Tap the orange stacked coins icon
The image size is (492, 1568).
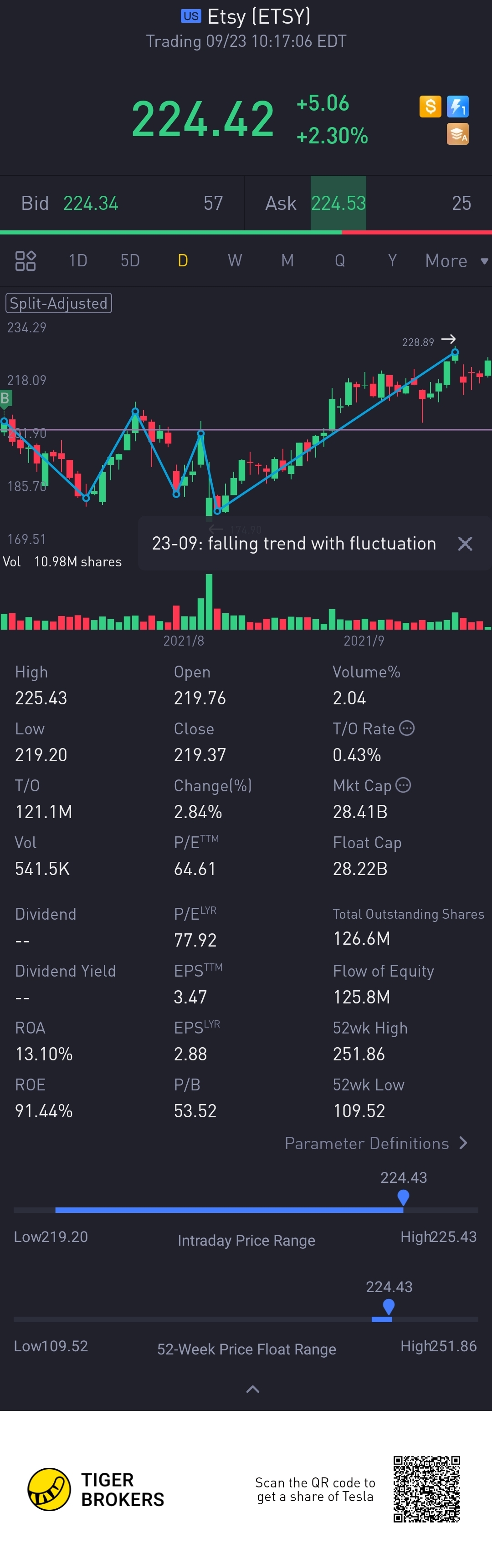tap(458, 134)
